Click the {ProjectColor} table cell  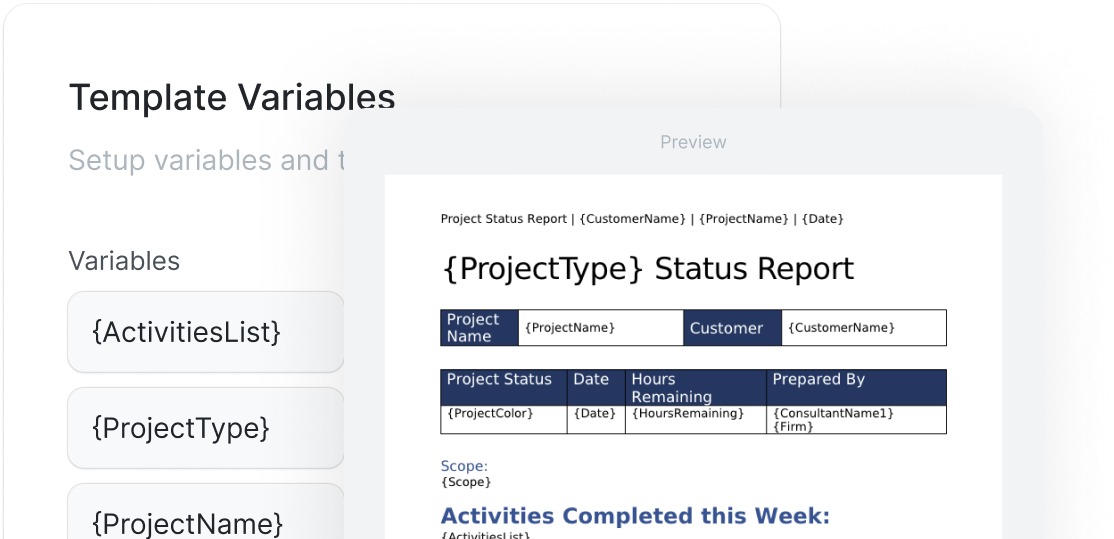[504, 420]
